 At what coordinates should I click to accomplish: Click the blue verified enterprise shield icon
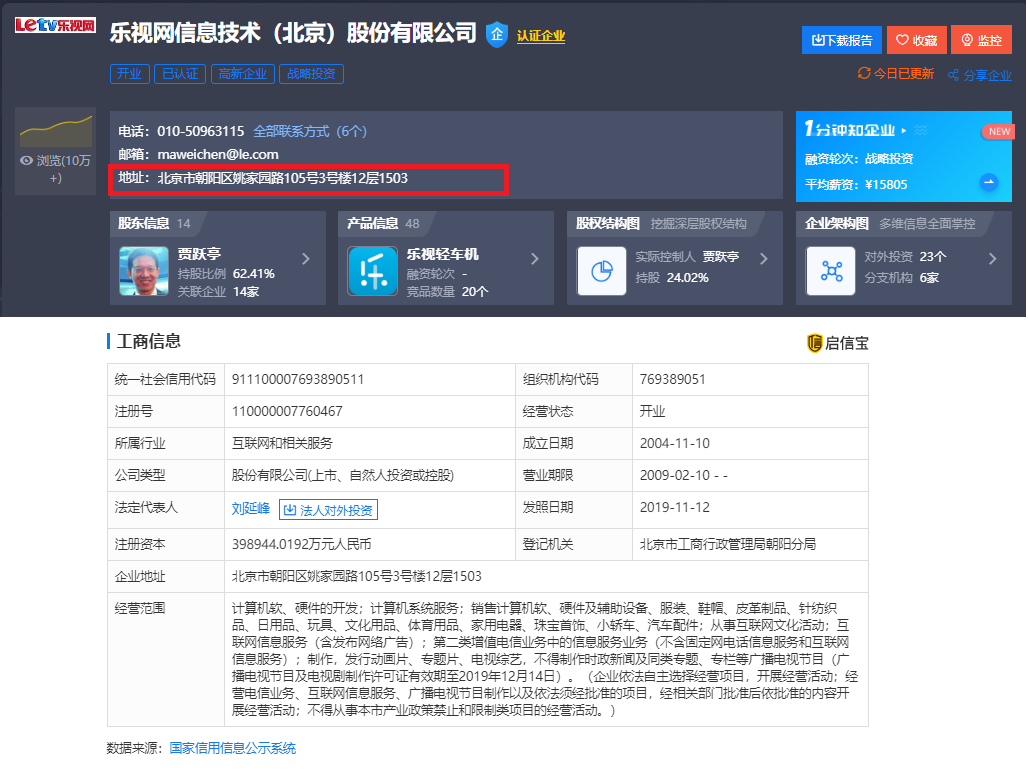click(497, 34)
